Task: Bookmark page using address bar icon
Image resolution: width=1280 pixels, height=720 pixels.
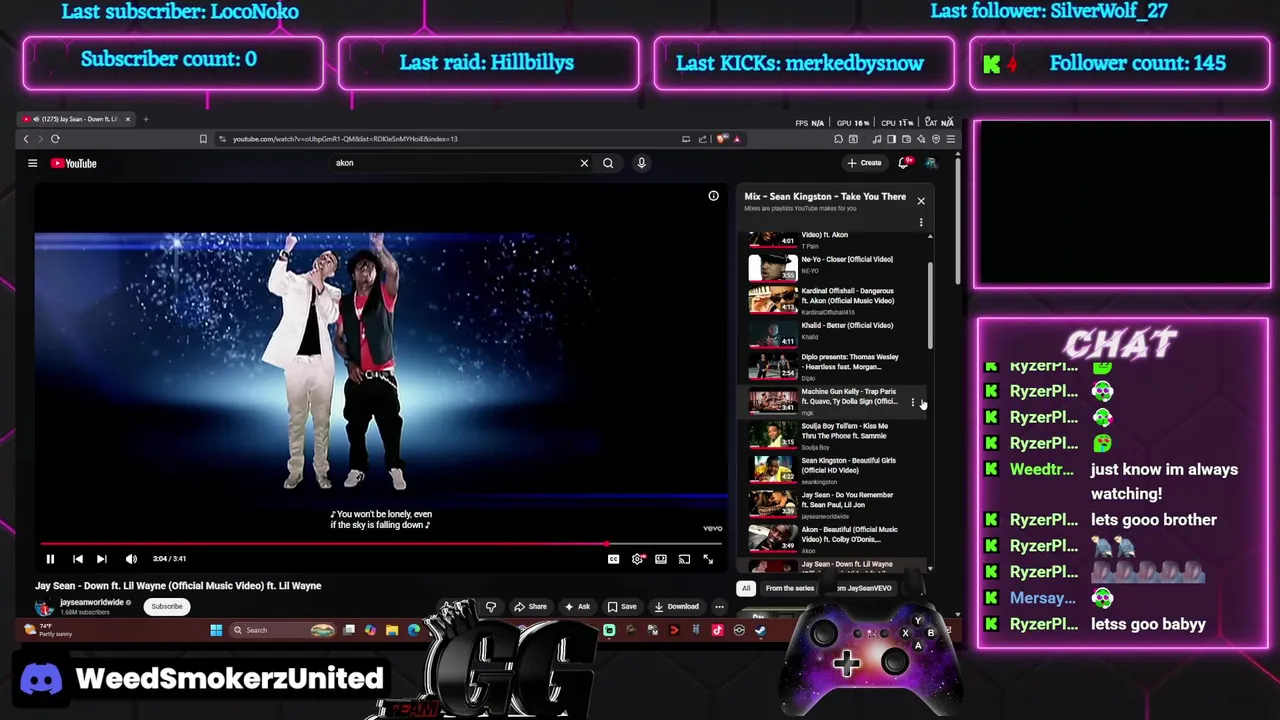Action: tap(203, 139)
